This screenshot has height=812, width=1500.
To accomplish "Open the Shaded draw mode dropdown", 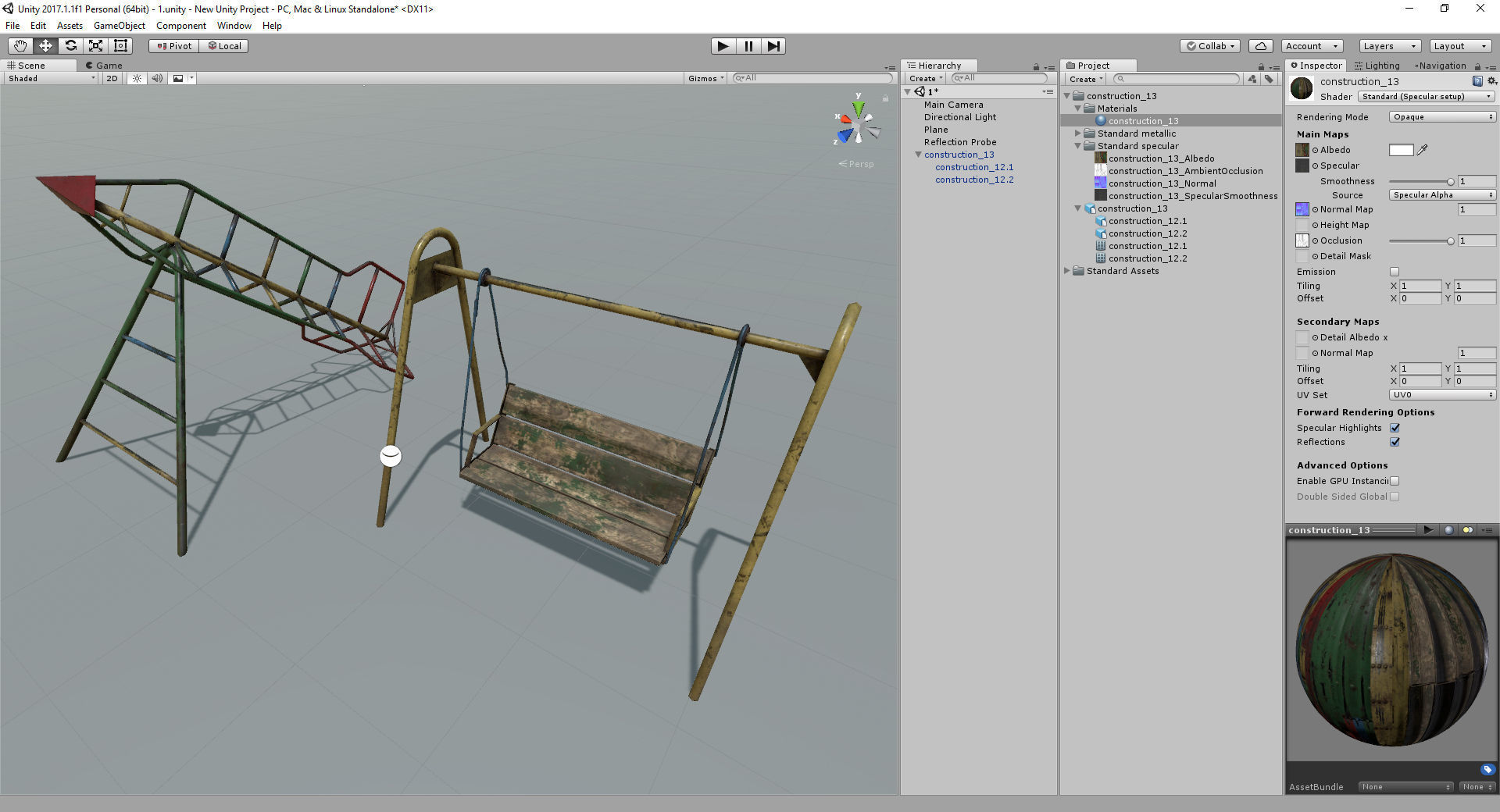I will tap(52, 78).
